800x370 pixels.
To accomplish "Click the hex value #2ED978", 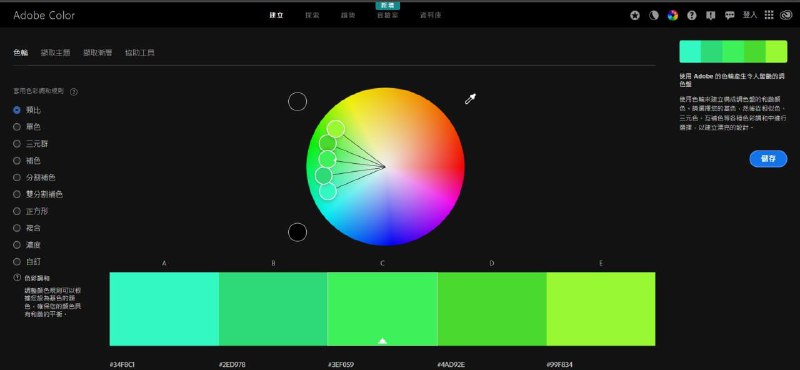I will tap(232, 365).
